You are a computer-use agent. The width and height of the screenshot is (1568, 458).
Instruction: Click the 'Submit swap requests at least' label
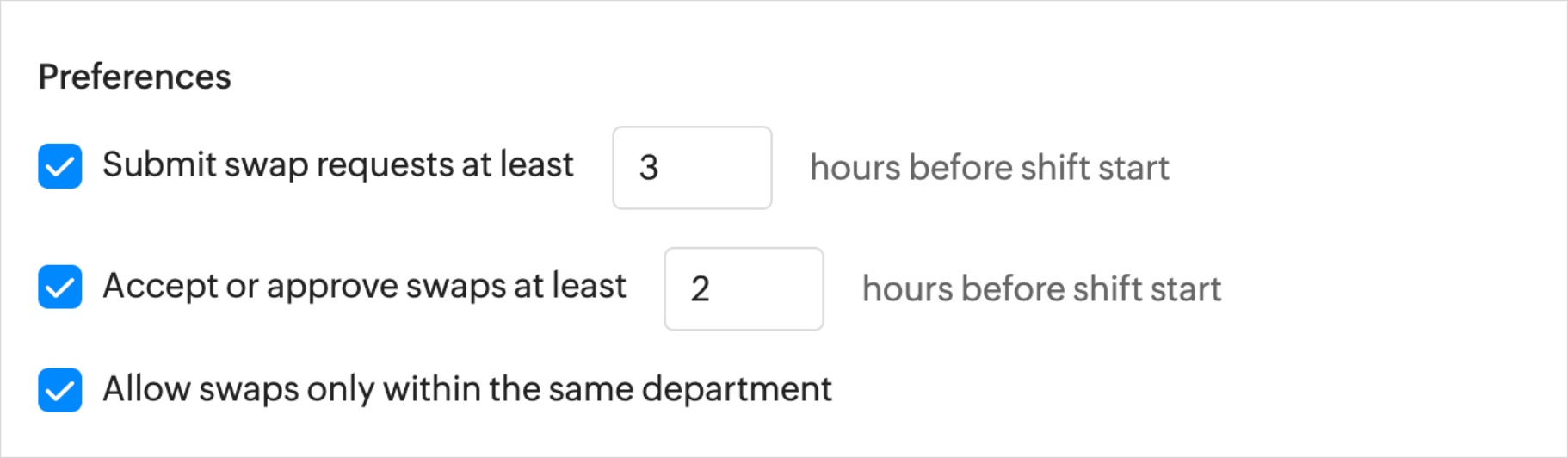(337, 164)
